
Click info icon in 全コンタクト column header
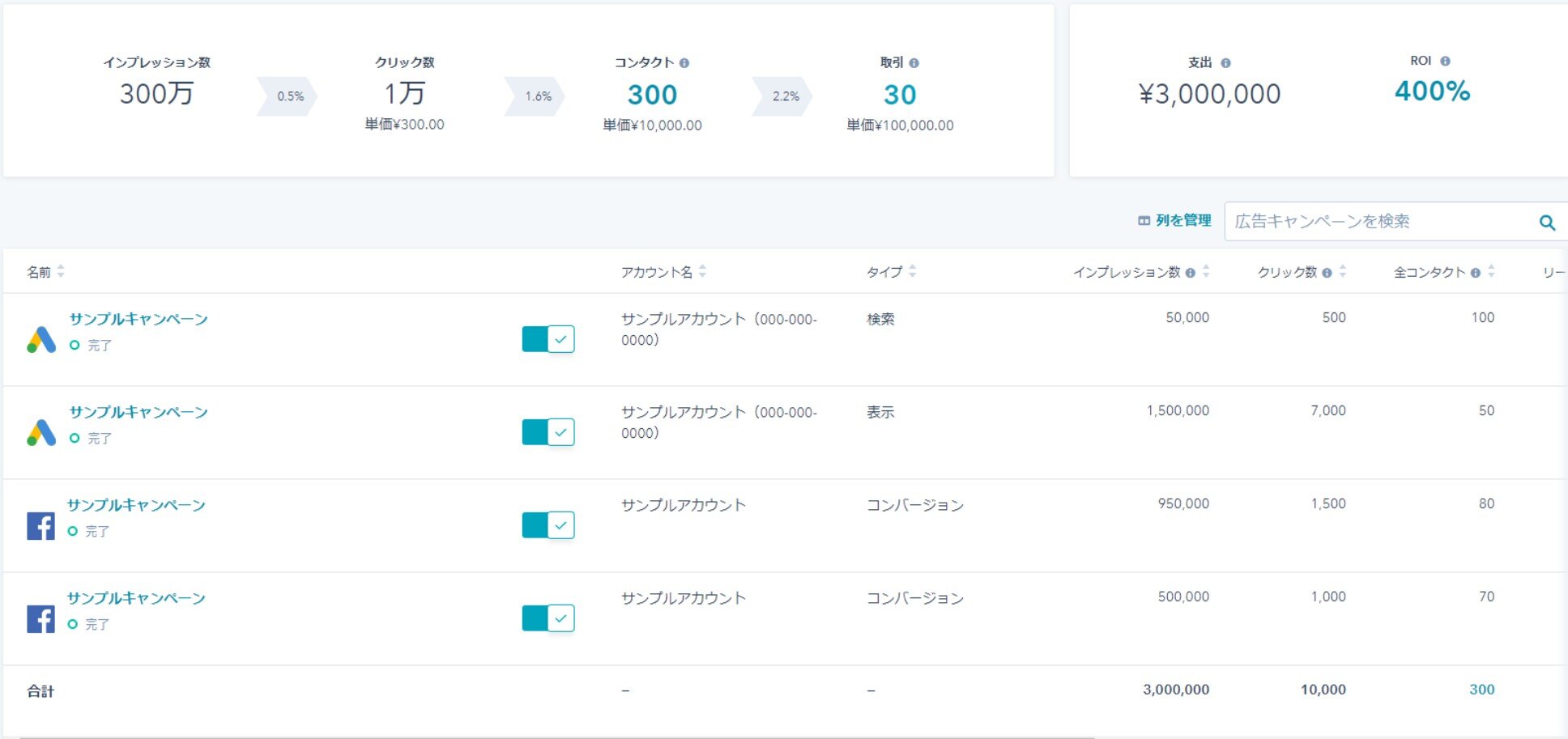(x=1475, y=273)
